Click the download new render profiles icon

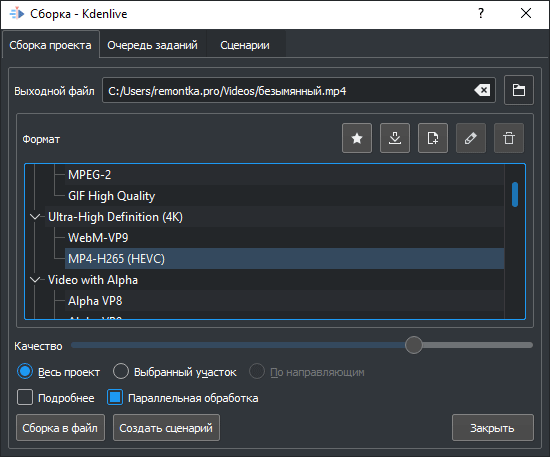coord(395,138)
